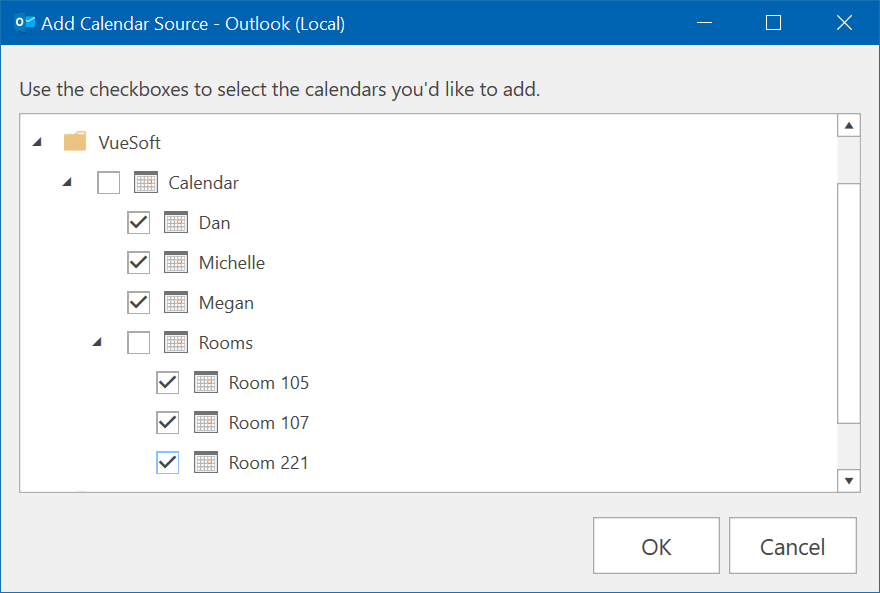Collapse the Calendar tree node
Screen dimensions: 880x593
[67, 182]
